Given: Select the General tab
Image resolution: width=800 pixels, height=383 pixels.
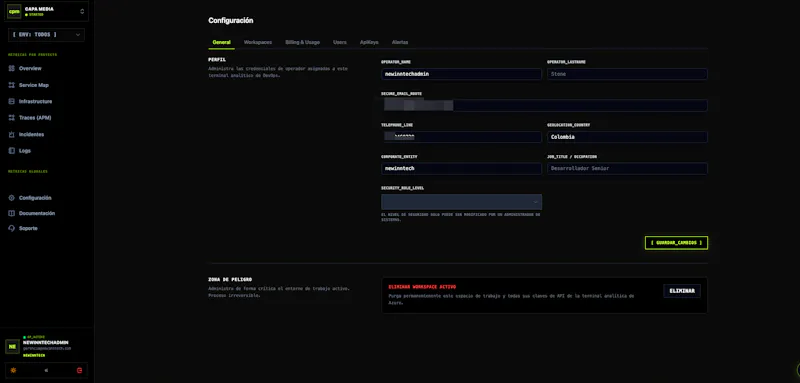Looking at the screenshot, I should (221, 42).
